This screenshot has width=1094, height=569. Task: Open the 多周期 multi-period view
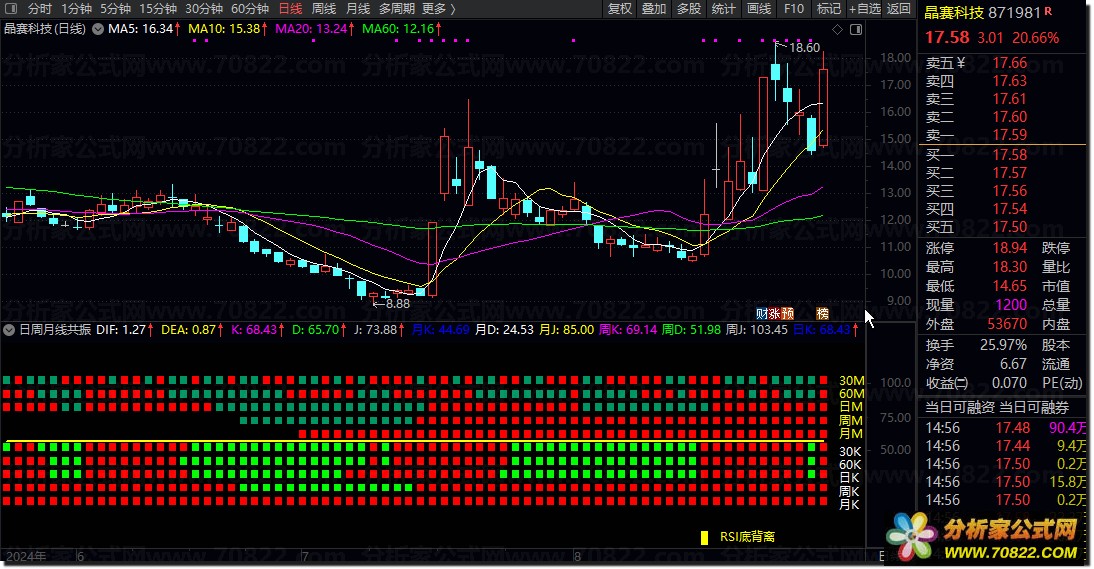click(397, 9)
